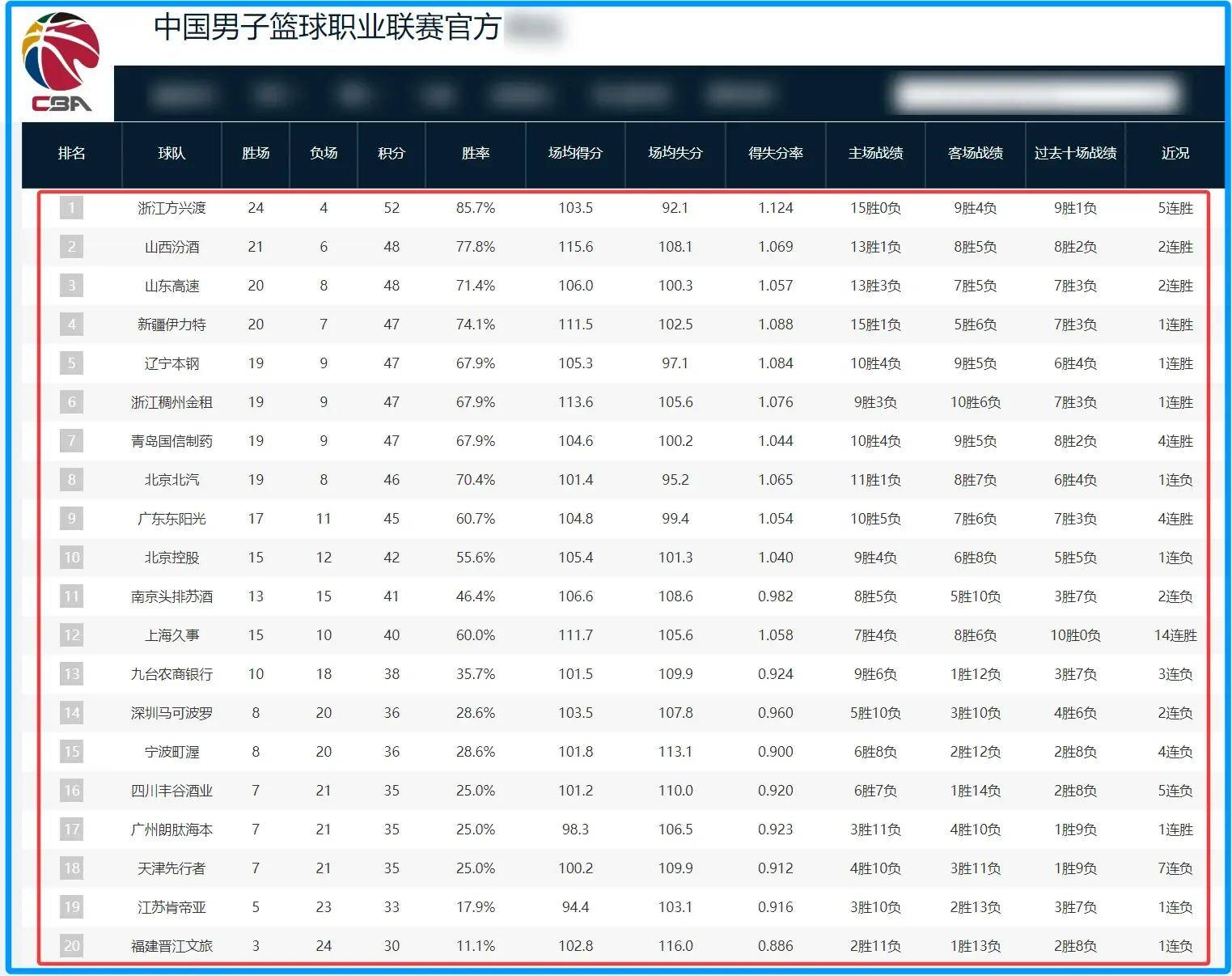Click the 主场战绩 column header

pos(875,153)
